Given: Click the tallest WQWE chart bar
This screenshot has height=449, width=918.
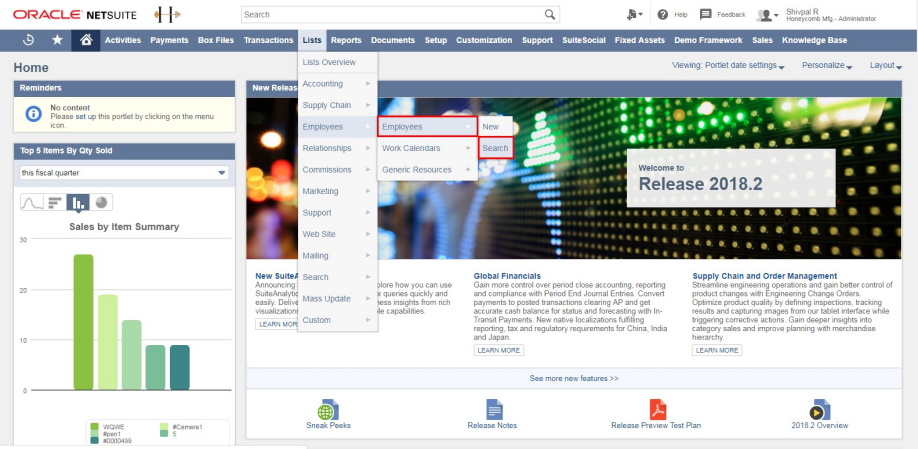Looking at the screenshot, I should coord(83,322).
